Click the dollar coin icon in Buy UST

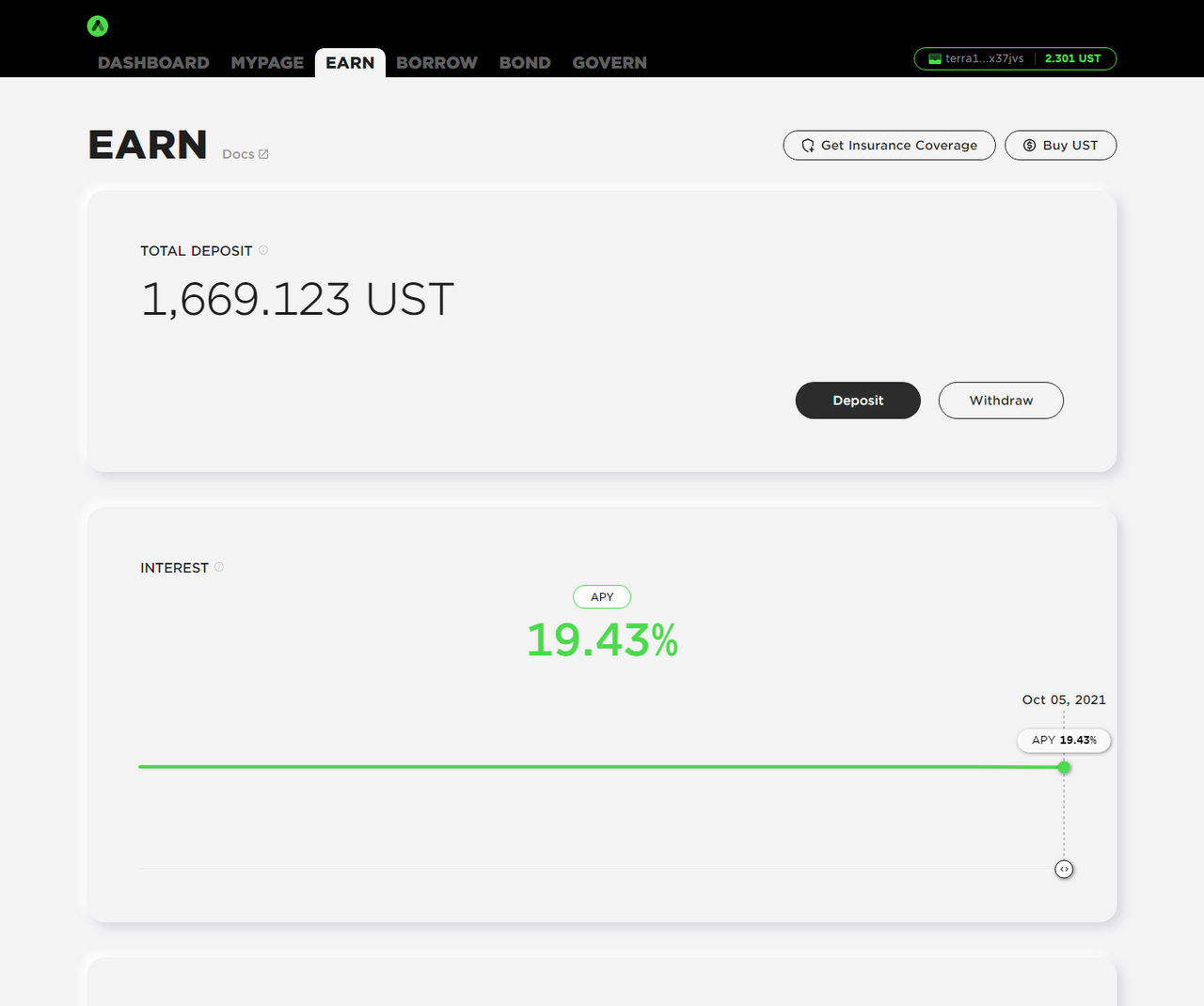pyautogui.click(x=1029, y=146)
